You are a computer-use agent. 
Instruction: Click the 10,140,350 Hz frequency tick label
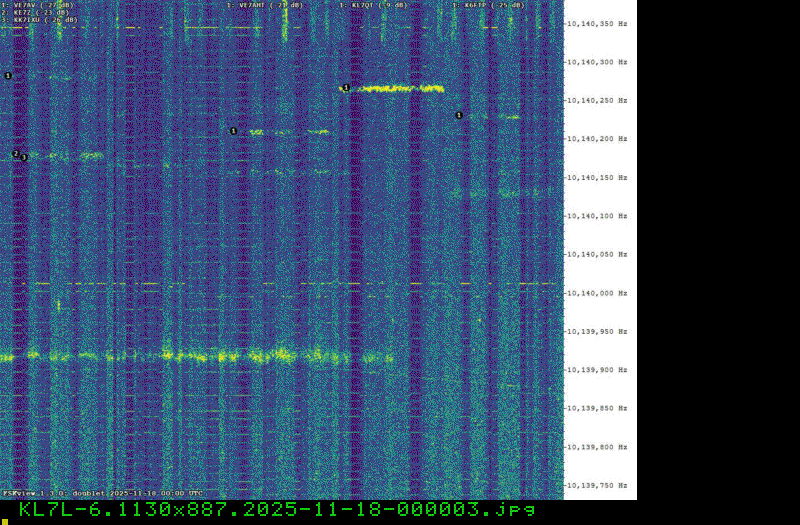click(x=597, y=23)
